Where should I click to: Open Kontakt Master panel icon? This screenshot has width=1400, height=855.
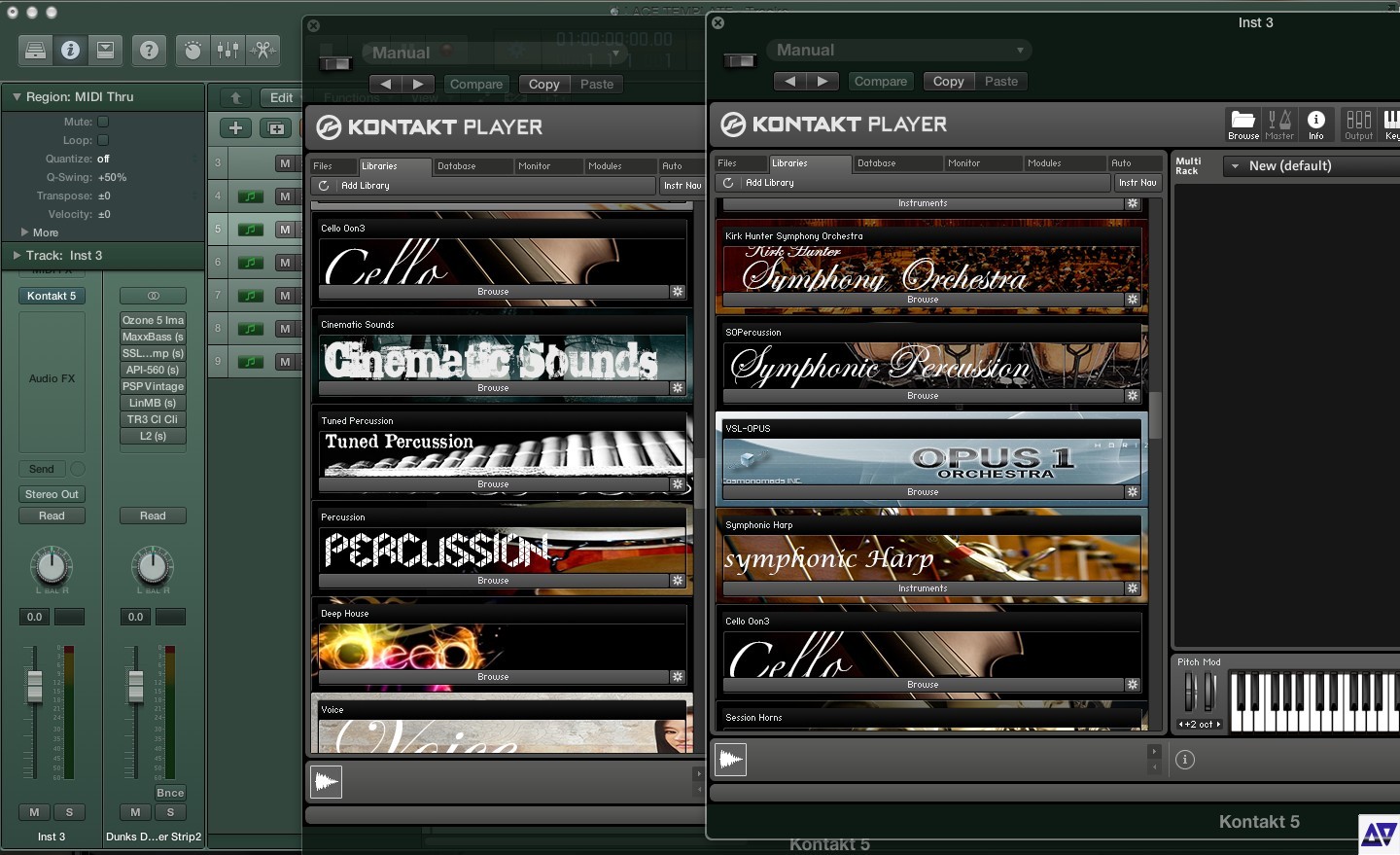click(1279, 124)
